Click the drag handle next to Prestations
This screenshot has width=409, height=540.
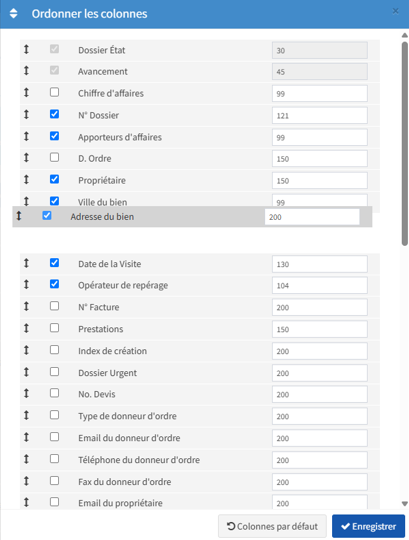pos(26,328)
